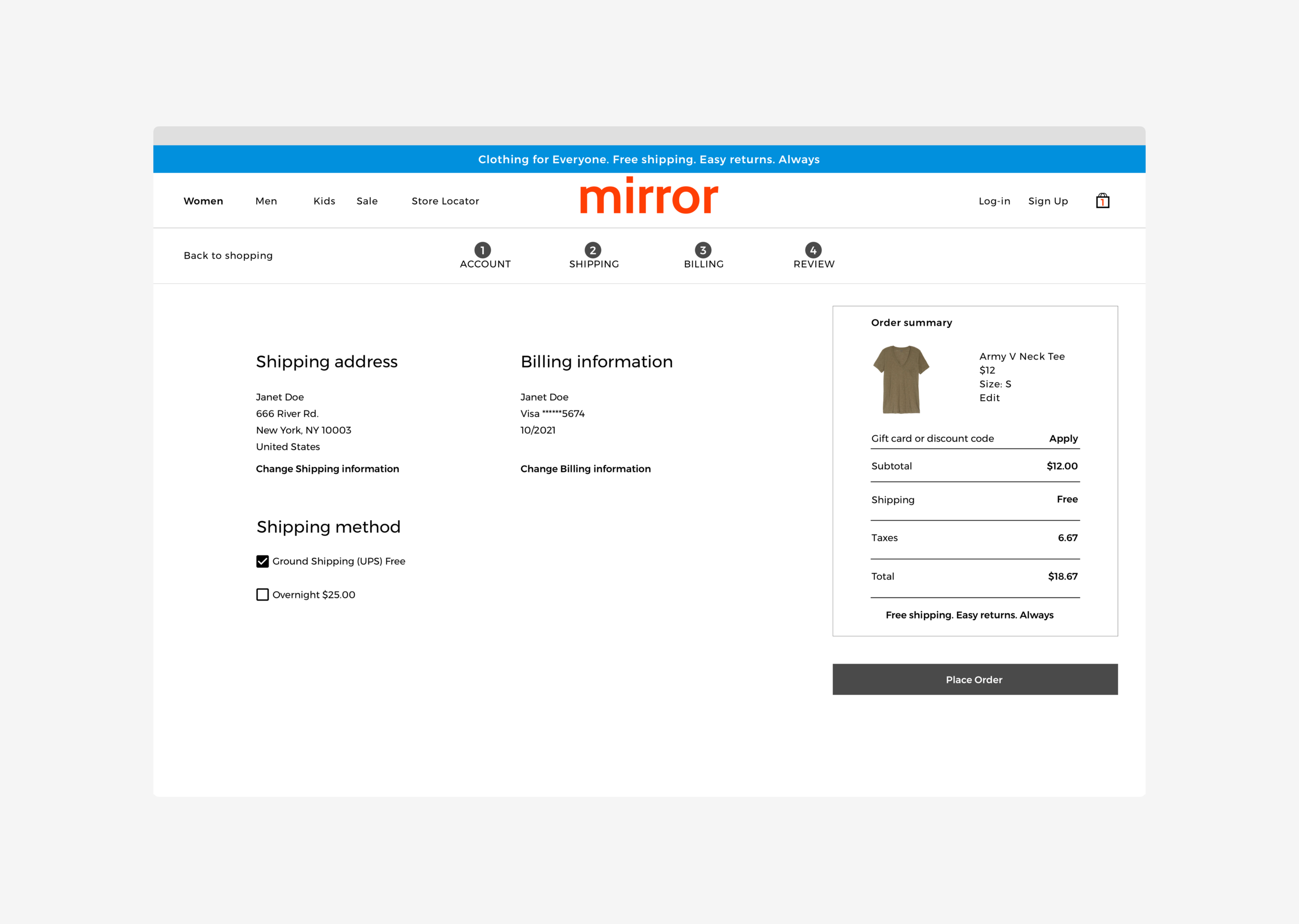The height and width of the screenshot is (924, 1299).
Task: Click the 'Shipping method' heading
Action: 328,527
